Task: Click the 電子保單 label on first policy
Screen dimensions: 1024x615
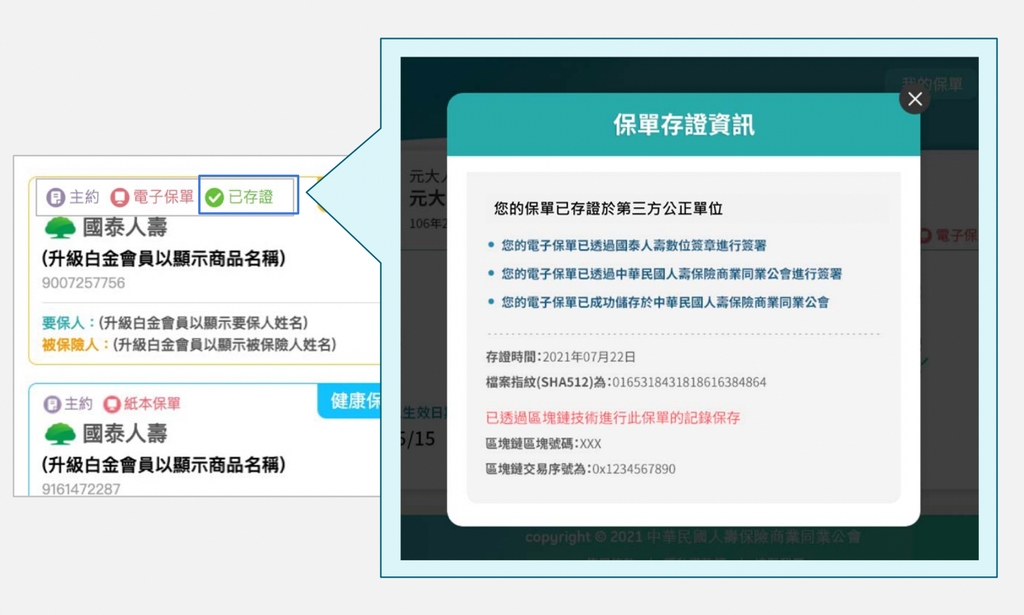Action: (x=163, y=197)
